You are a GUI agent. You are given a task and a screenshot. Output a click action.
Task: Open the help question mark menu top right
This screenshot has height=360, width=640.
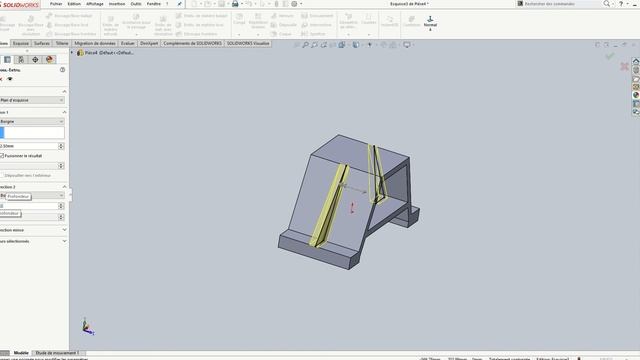pyautogui.click(x=621, y=4)
